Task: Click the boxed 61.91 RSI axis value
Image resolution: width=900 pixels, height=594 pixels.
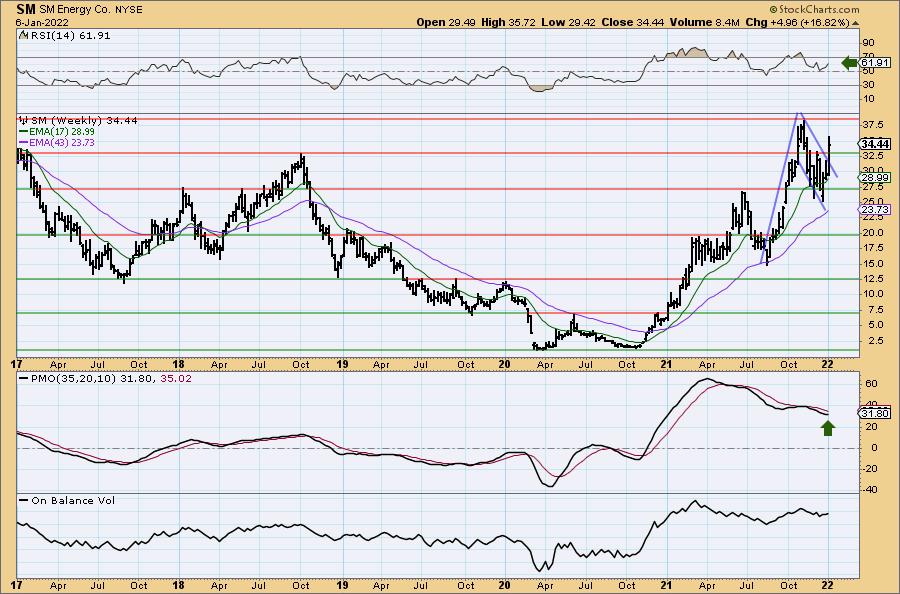Action: tap(875, 63)
